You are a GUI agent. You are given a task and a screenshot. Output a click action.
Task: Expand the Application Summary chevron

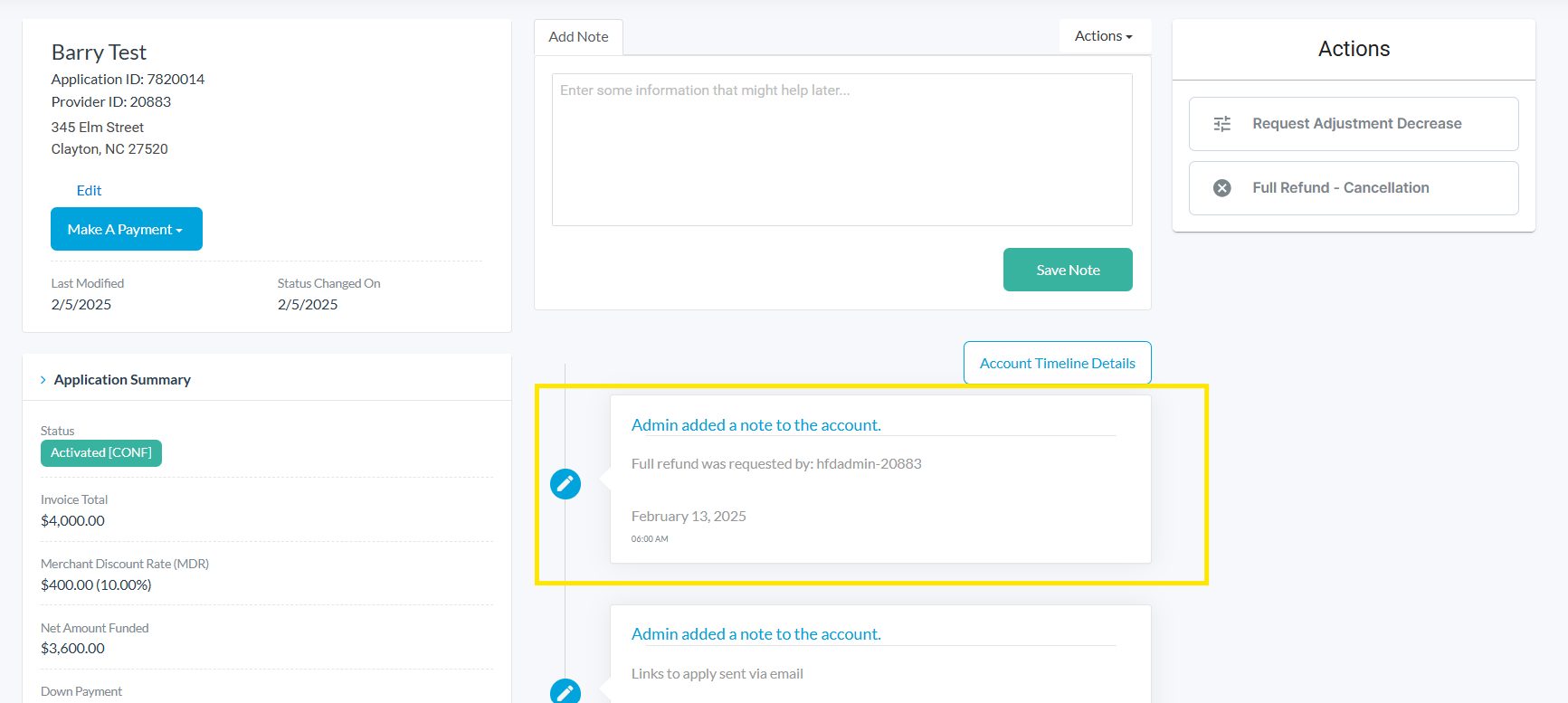coord(43,380)
